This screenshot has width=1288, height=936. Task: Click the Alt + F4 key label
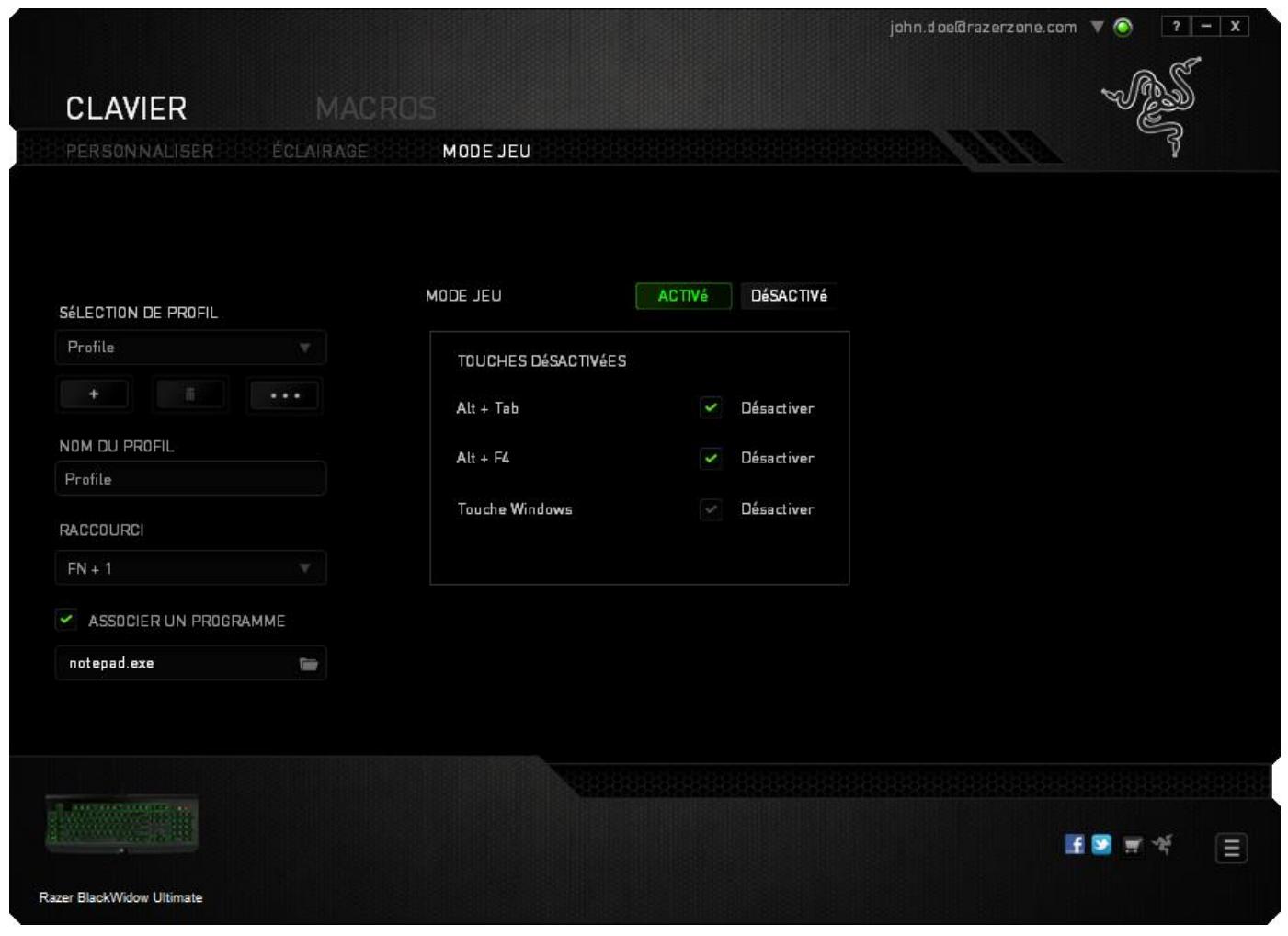coord(483,458)
